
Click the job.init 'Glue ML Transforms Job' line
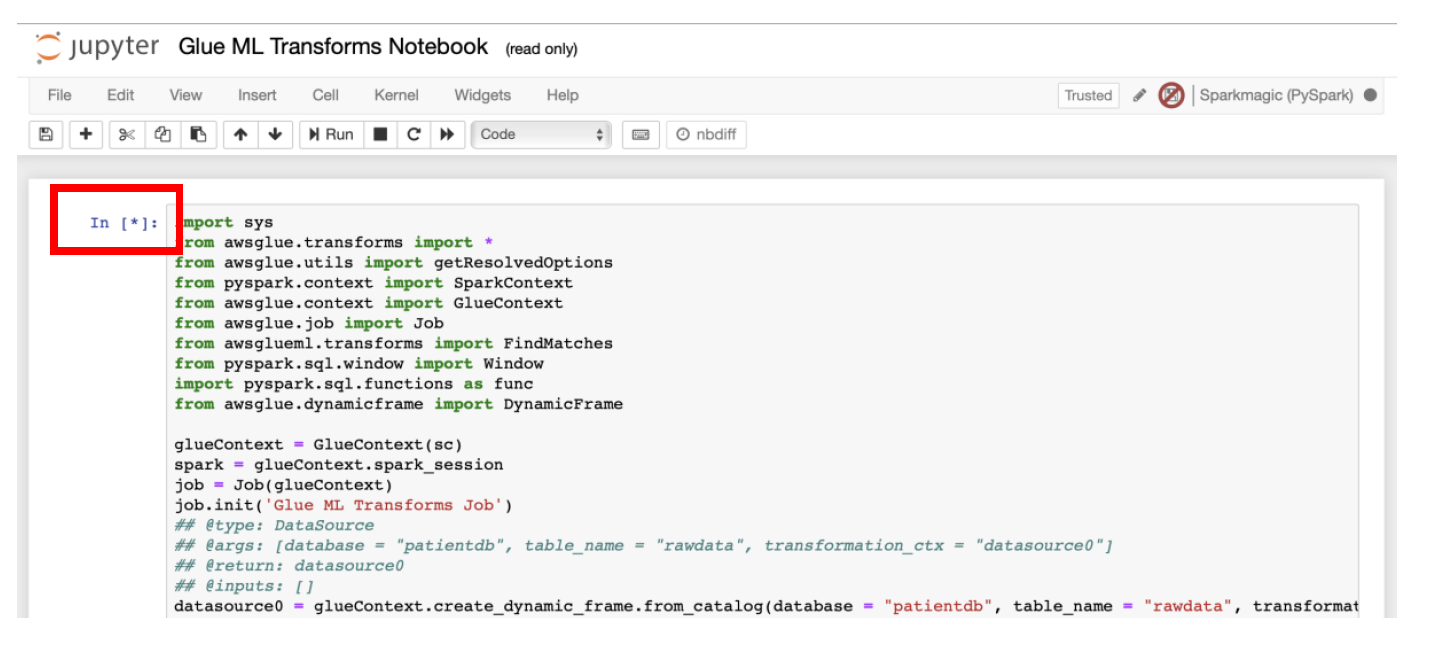click(x=343, y=505)
